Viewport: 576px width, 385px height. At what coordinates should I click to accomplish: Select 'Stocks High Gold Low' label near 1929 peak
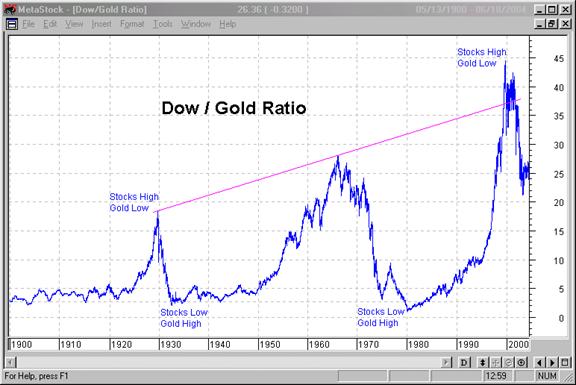click(x=134, y=202)
